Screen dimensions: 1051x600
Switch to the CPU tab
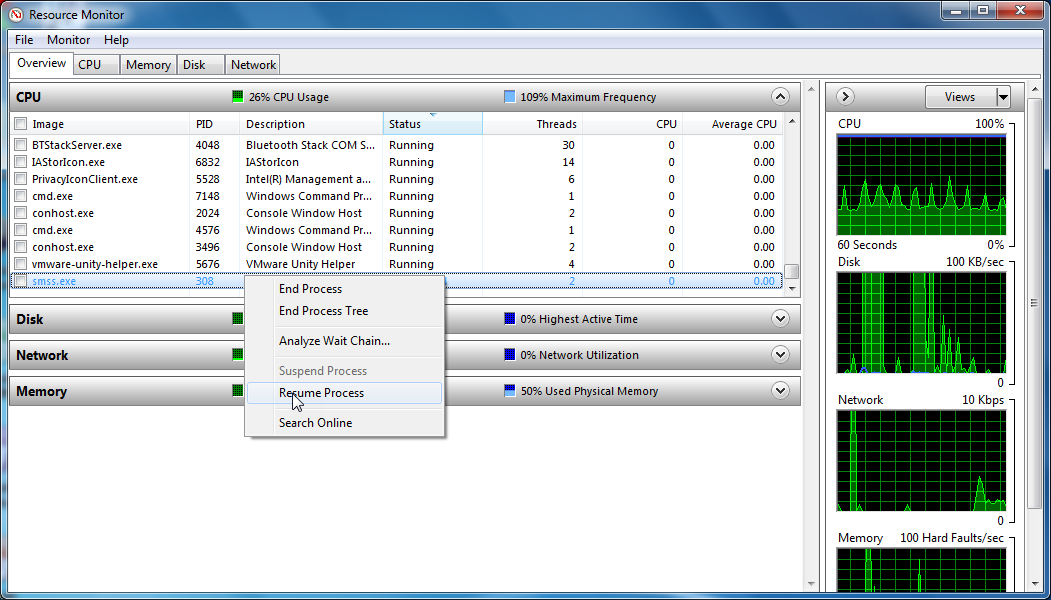tap(97, 65)
